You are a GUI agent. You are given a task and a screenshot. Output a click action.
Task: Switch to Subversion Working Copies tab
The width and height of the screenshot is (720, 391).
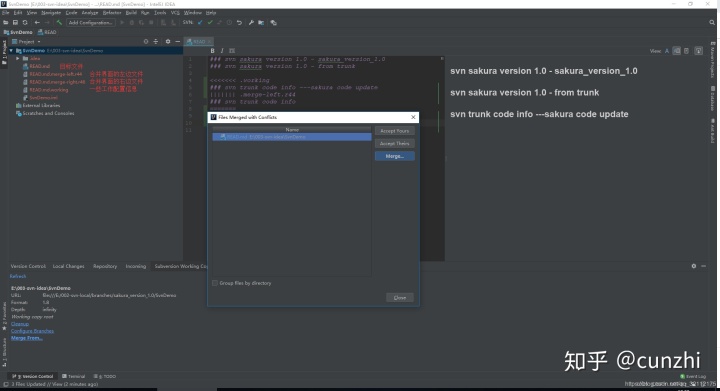pyautogui.click(x=181, y=266)
